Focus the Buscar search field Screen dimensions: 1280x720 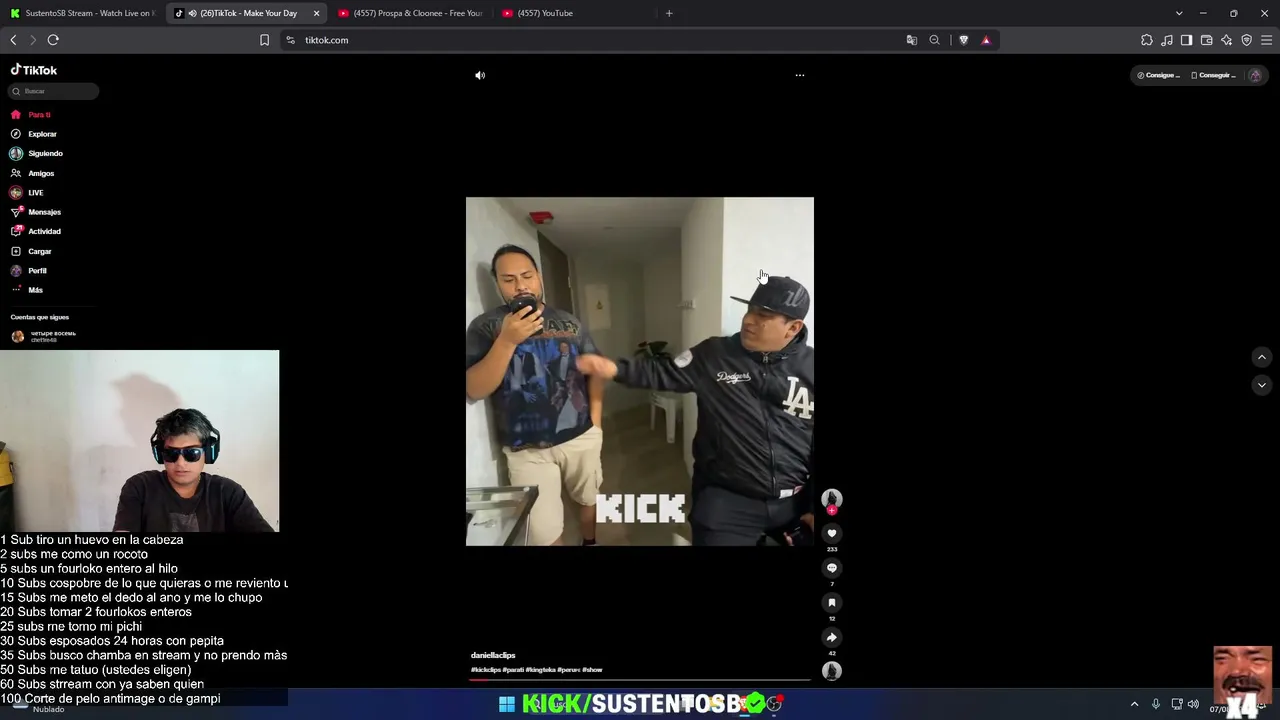point(54,91)
